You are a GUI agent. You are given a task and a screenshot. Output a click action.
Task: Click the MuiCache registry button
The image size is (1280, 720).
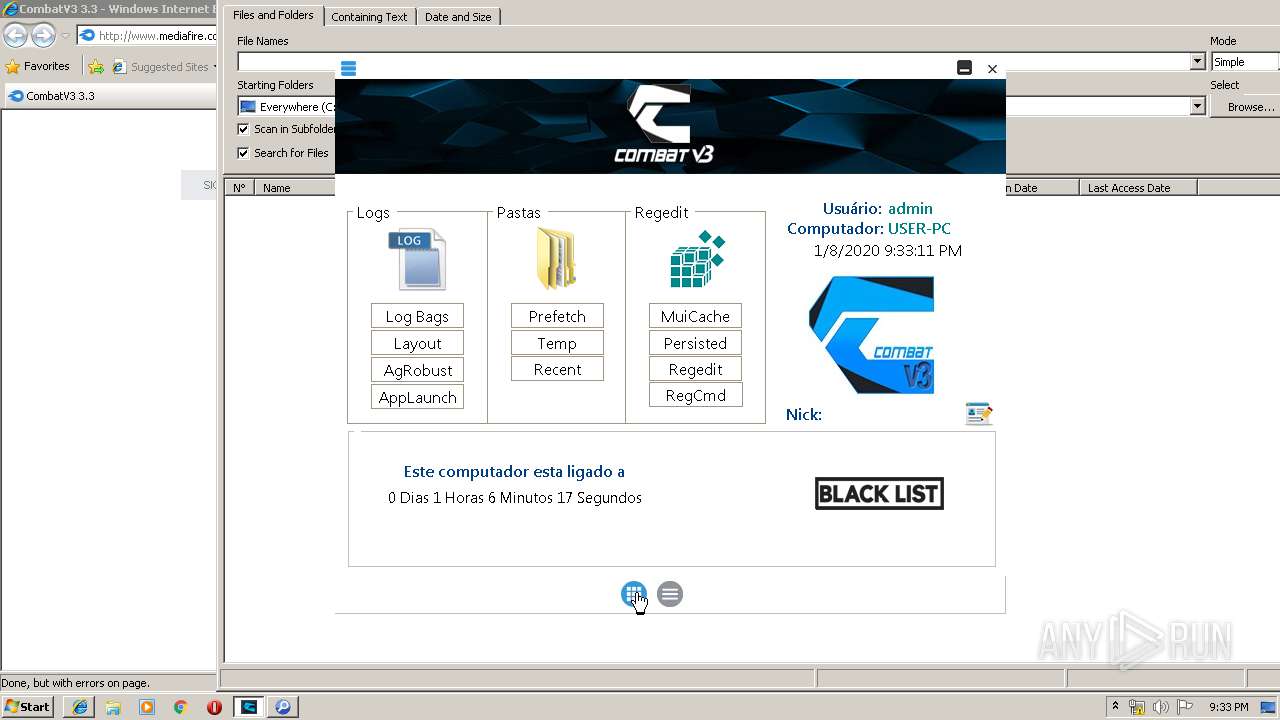695,316
